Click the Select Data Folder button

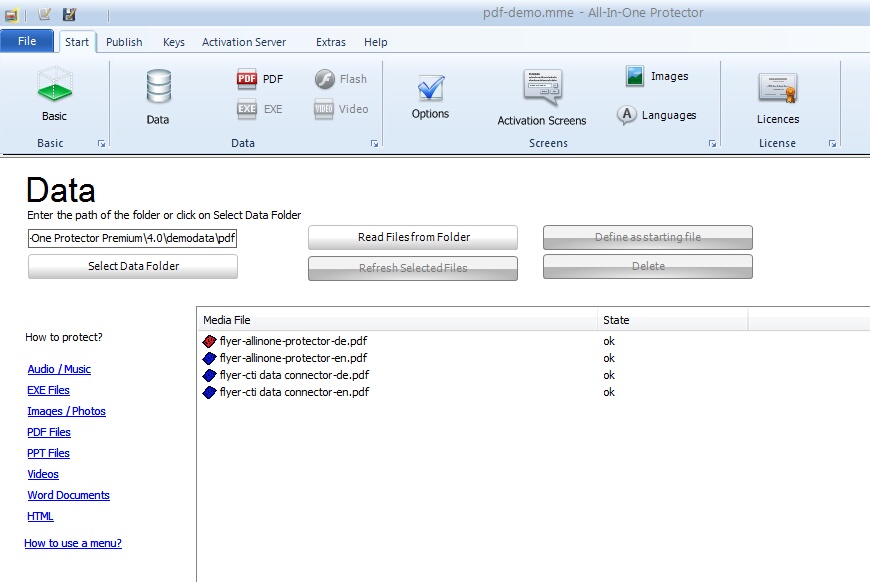[133, 266]
